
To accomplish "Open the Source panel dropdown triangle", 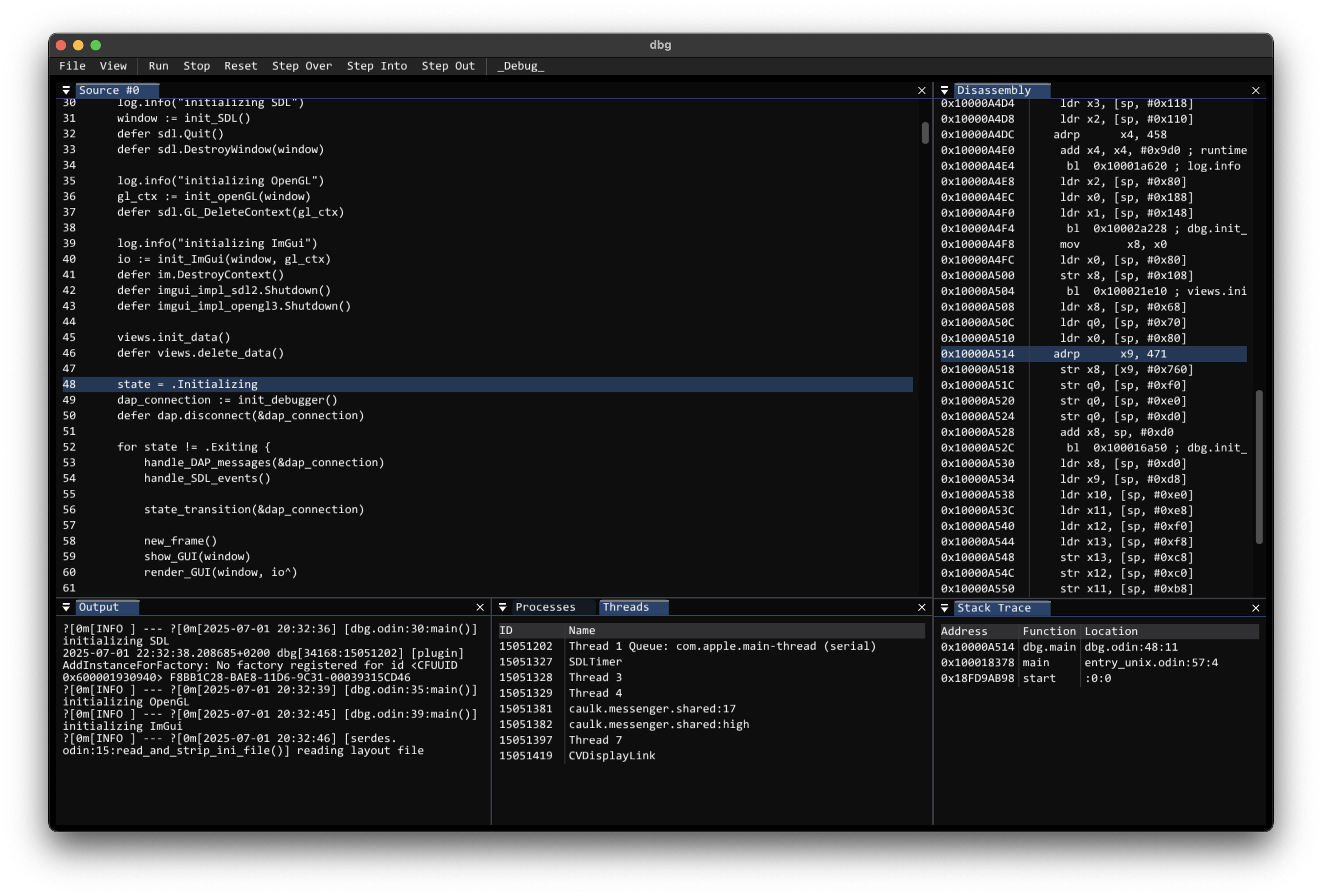I will click(x=66, y=90).
